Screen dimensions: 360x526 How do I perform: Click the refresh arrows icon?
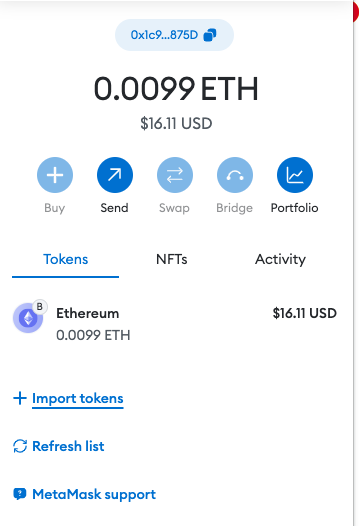click(x=20, y=446)
